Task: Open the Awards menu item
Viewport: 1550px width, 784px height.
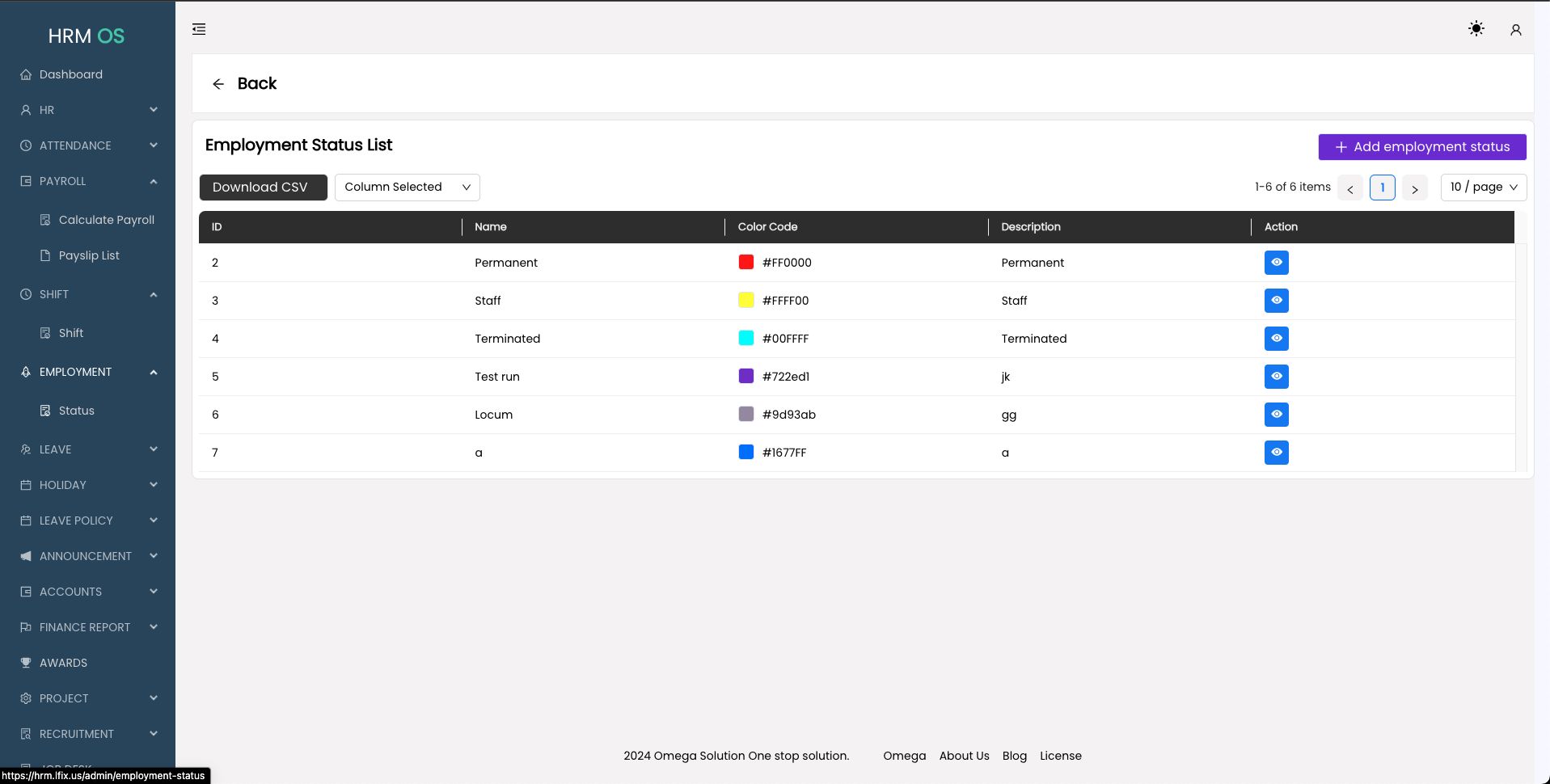Action: pyautogui.click(x=87, y=663)
